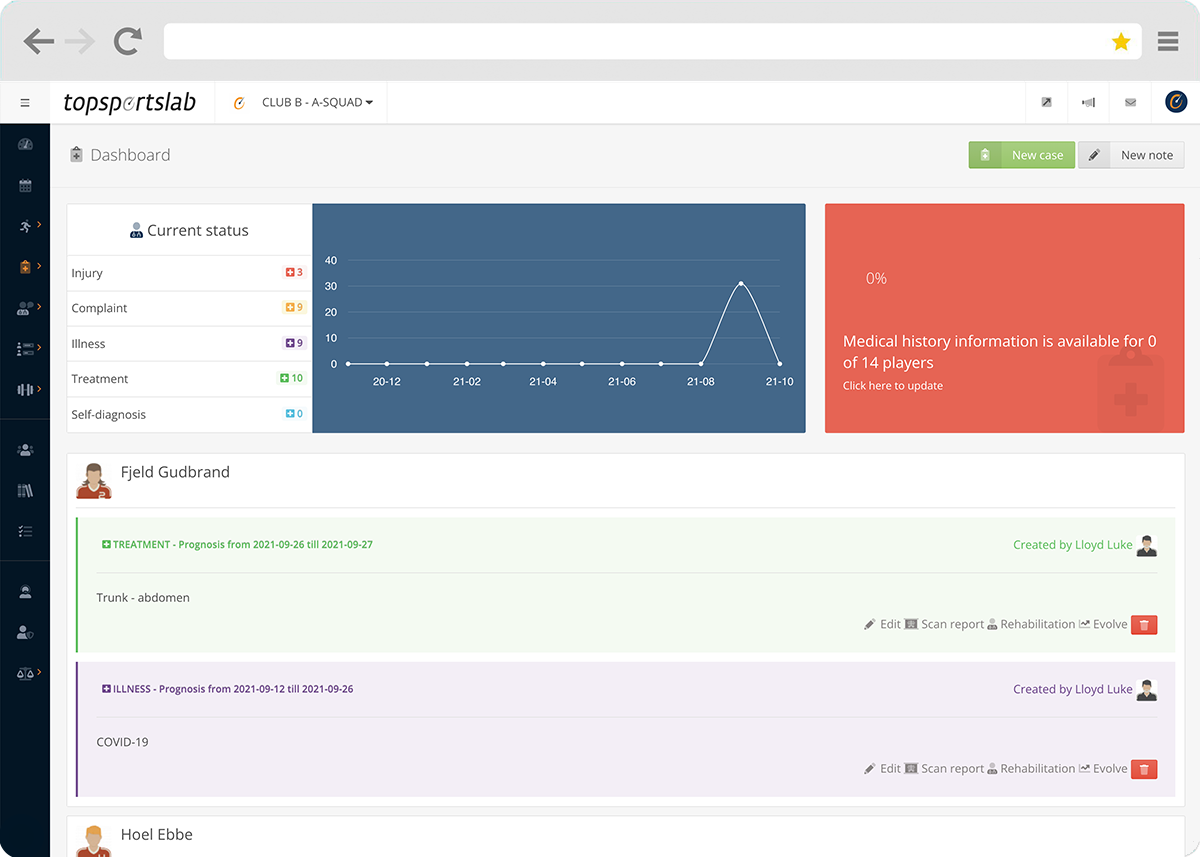Click Lloyd Luke's avatar on the illness case
1200x857 pixels.
[1147, 690]
